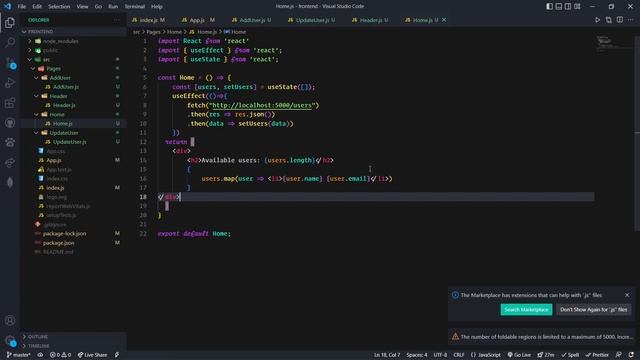Click Live Share in status bar
Viewport: 640px width, 360px height.
92,355
